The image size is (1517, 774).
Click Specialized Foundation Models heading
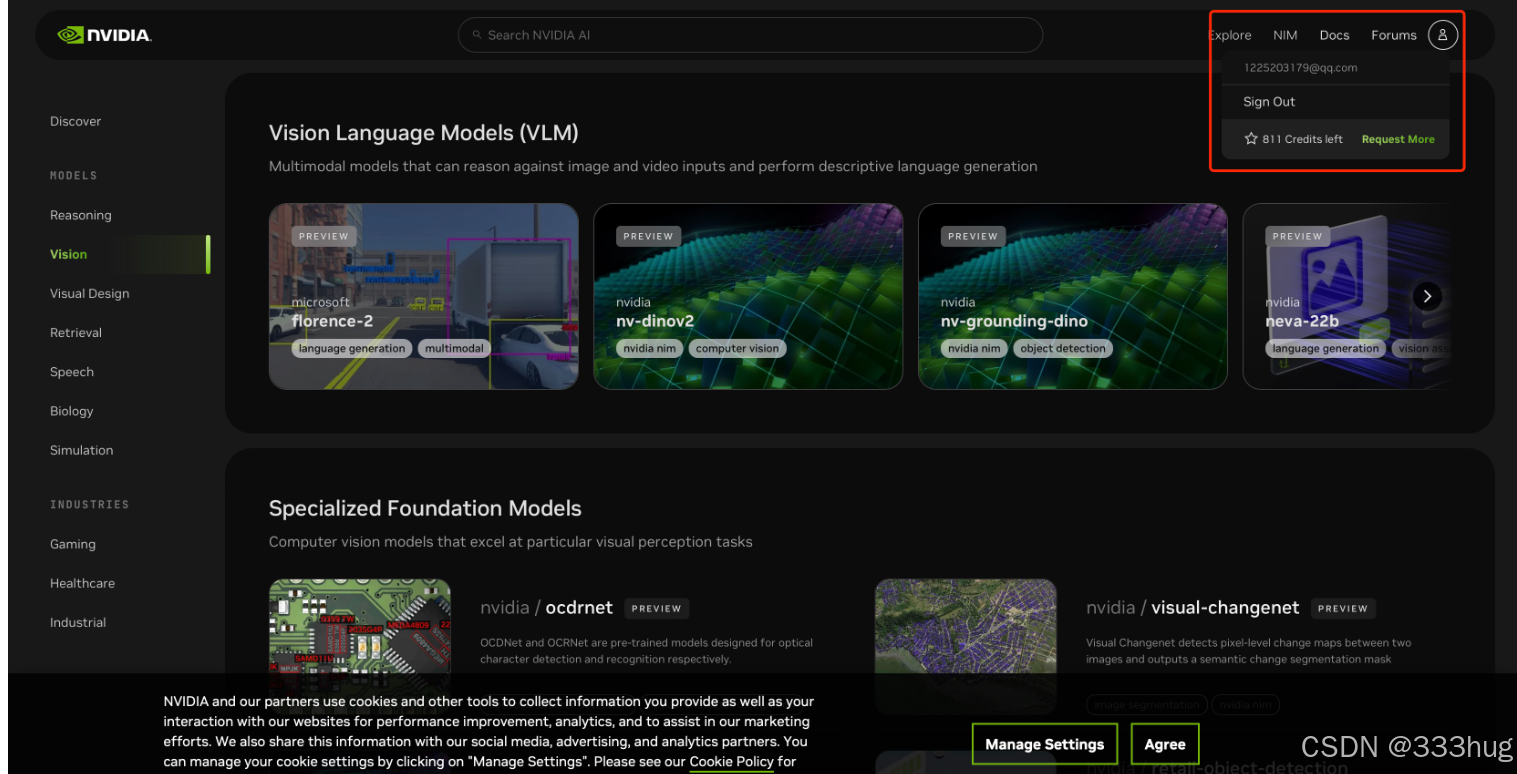425,508
